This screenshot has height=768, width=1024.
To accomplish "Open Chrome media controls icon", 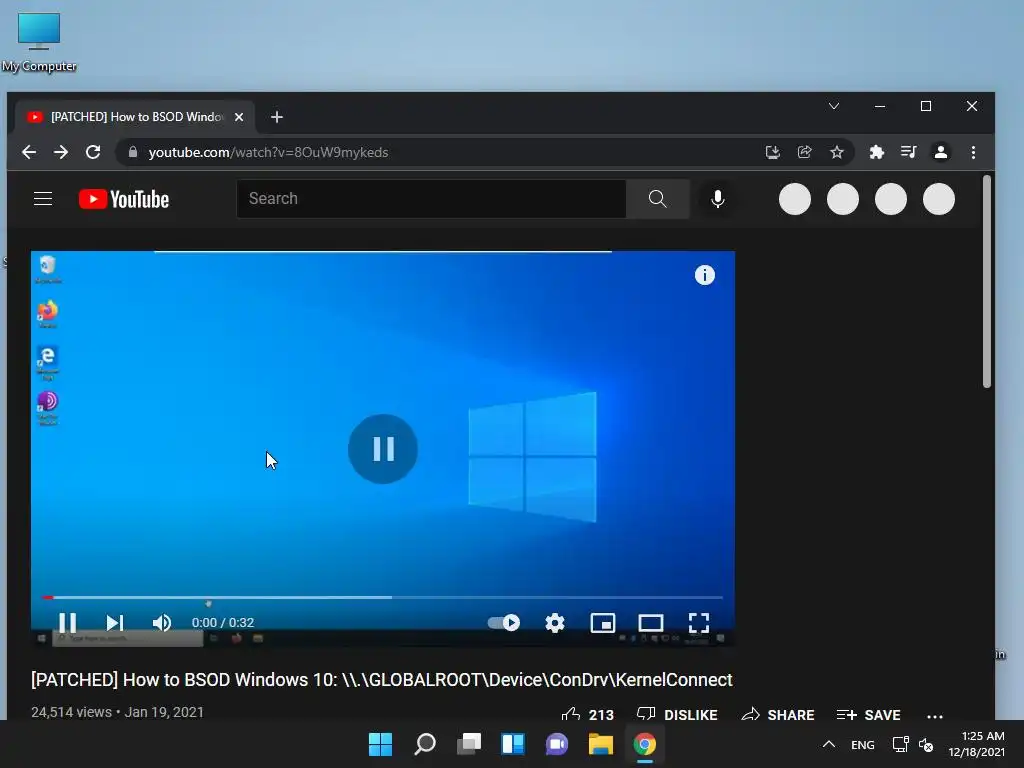I will 908,152.
